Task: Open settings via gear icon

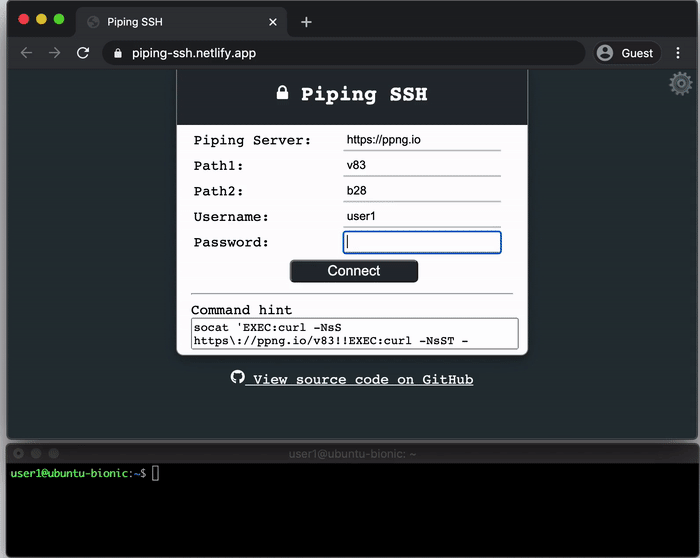Action: [680, 83]
